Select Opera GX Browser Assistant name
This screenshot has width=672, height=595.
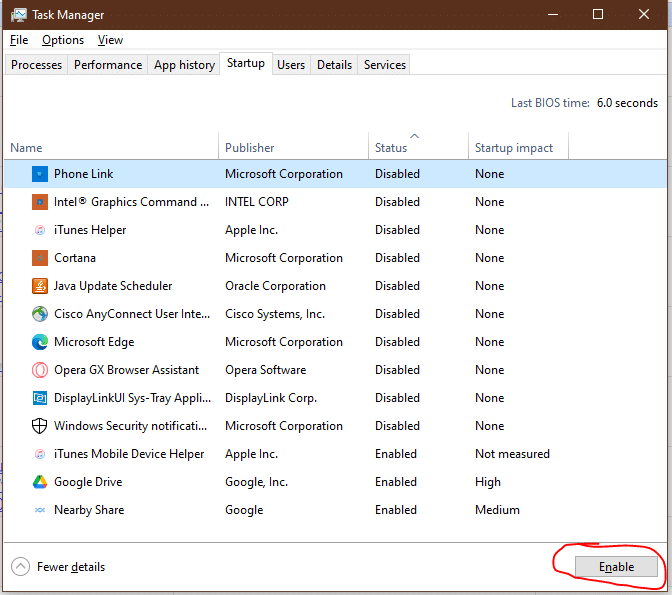pos(126,370)
